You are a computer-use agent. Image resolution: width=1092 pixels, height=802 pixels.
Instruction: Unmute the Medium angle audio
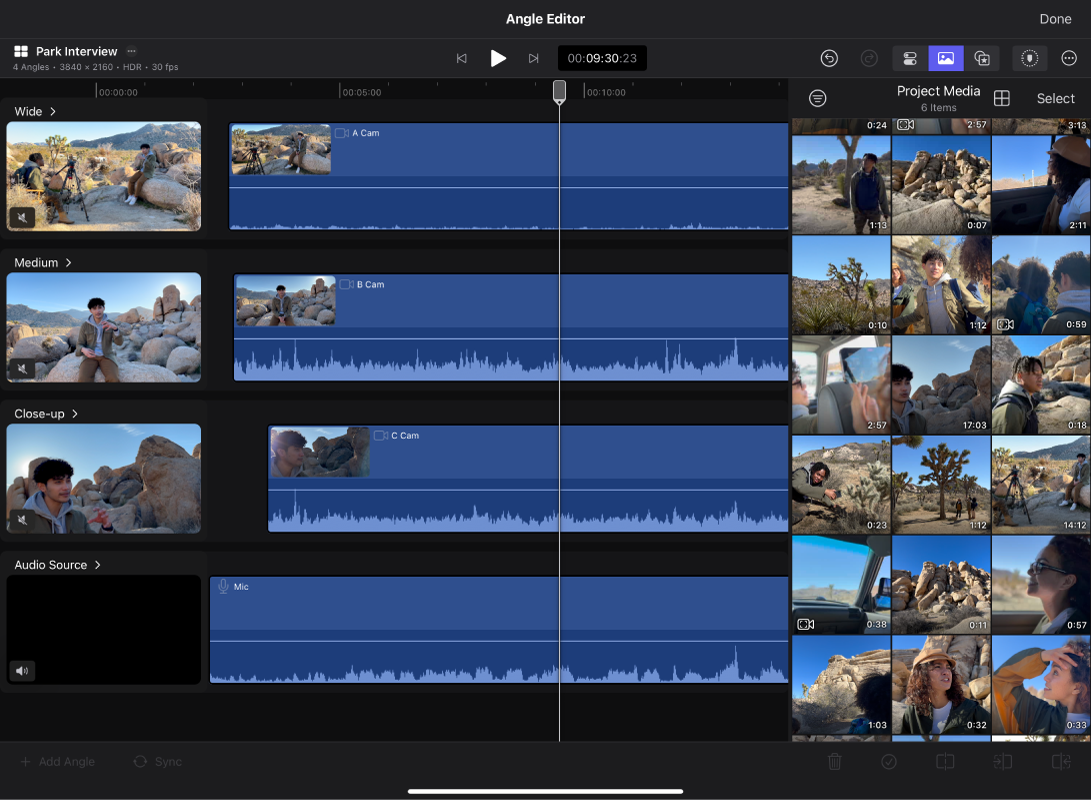pos(22,369)
